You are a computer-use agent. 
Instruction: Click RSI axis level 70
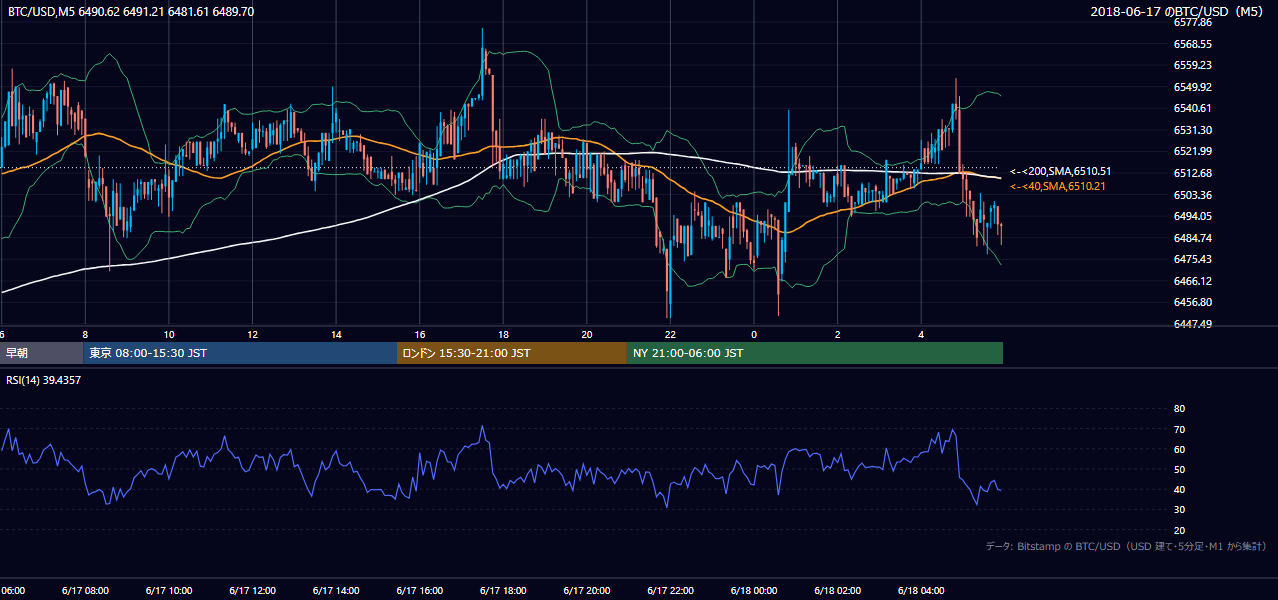coord(1179,429)
